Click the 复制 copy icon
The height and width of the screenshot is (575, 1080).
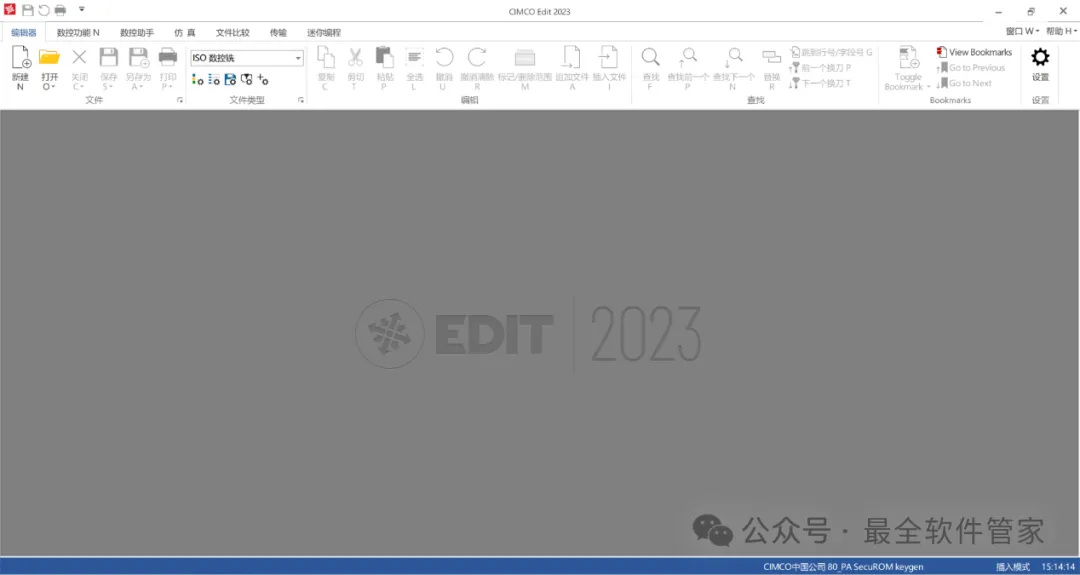point(326,57)
